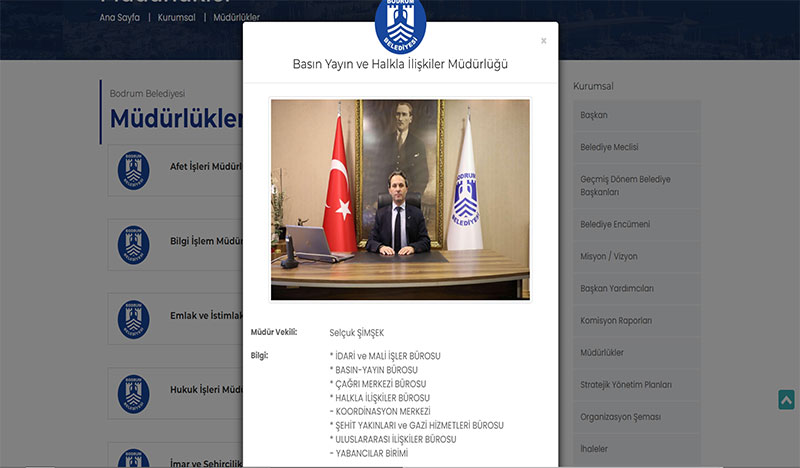This screenshot has width=800, height=468.
Task: Click the Bilgi label in the modal
Action: tap(259, 356)
